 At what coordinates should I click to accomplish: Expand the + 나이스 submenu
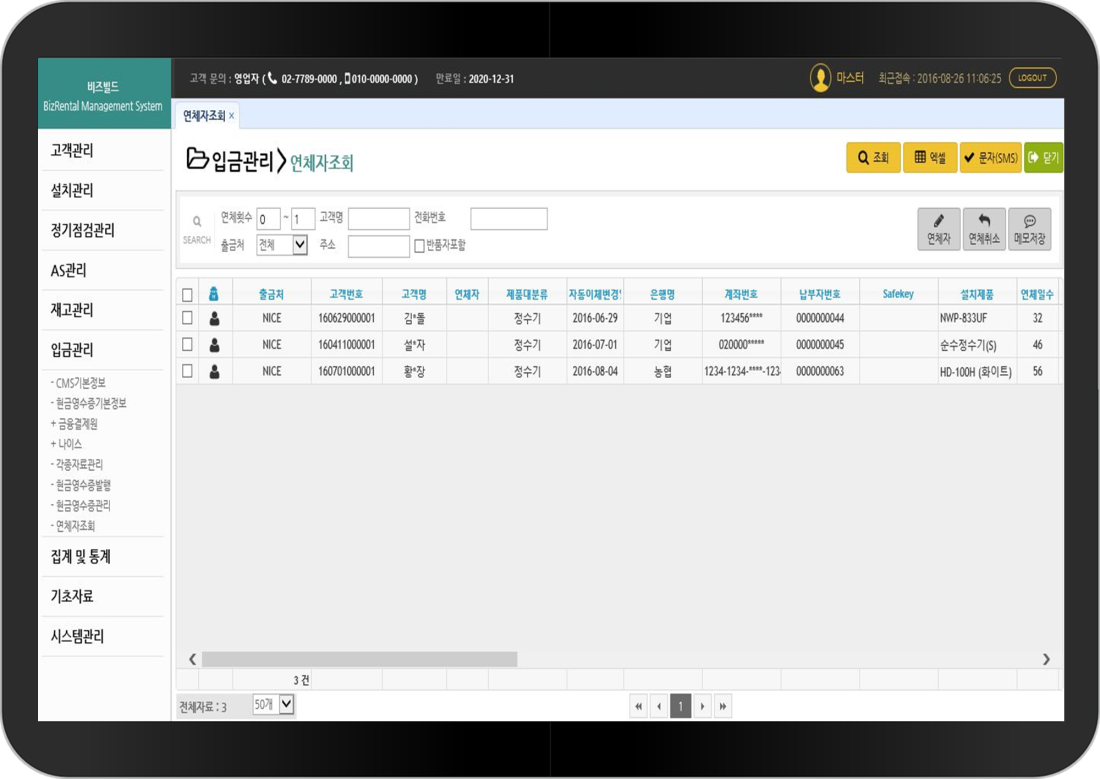67,444
